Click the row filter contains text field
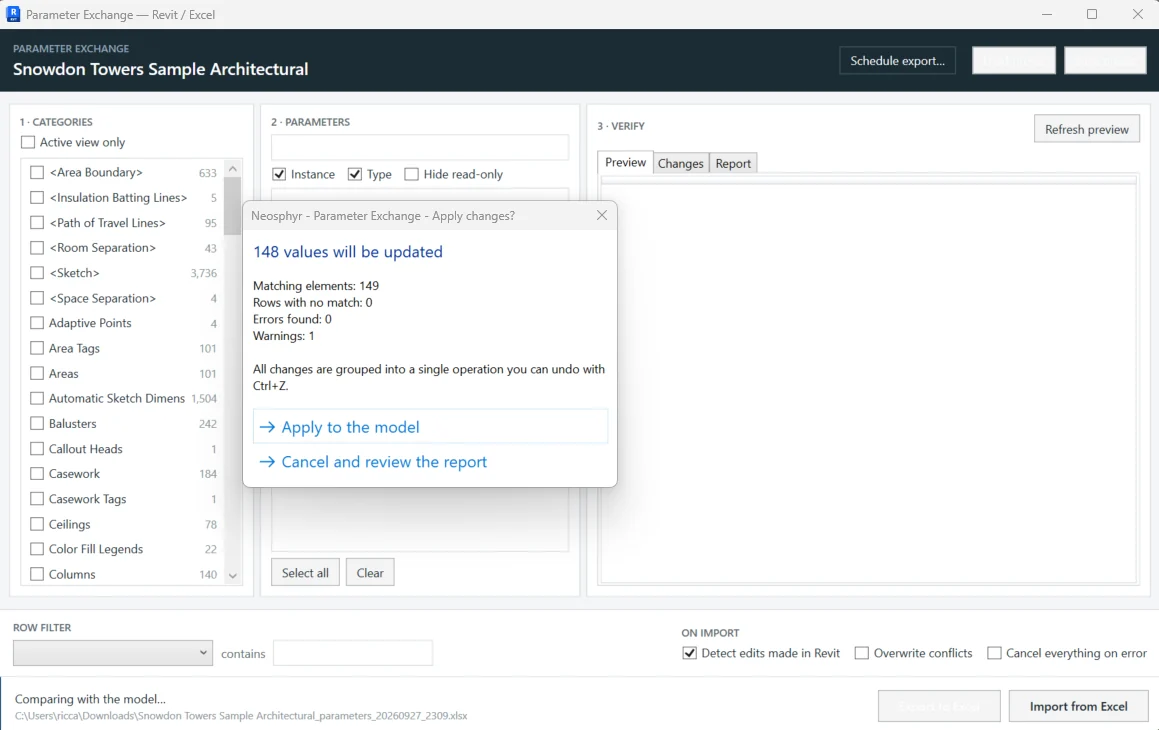Image resolution: width=1159 pixels, height=730 pixels. click(x=353, y=653)
